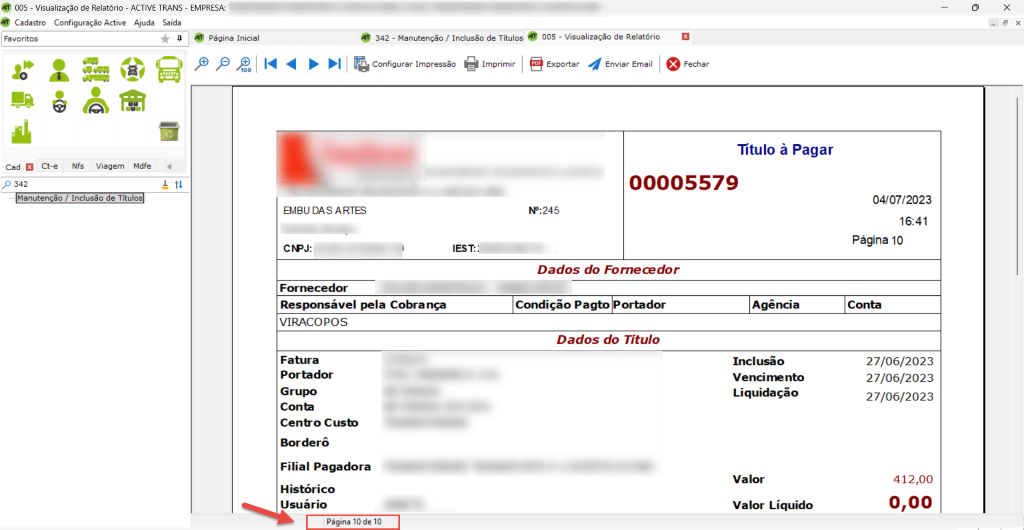
Task: Open Configurar Impressão print setup
Action: coord(405,64)
